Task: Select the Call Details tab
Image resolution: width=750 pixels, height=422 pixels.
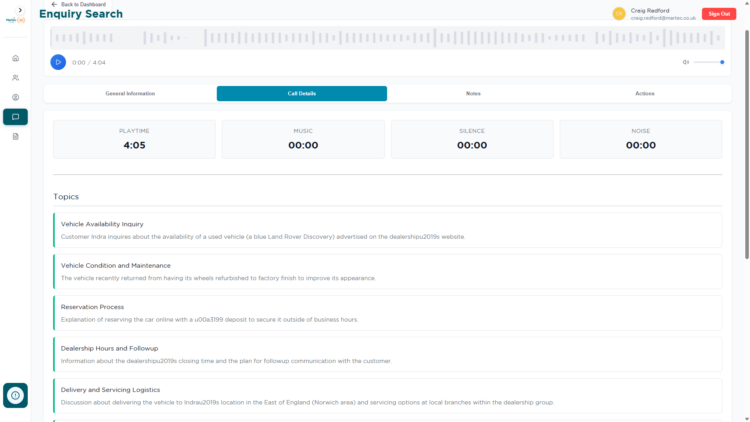Action: (x=301, y=93)
